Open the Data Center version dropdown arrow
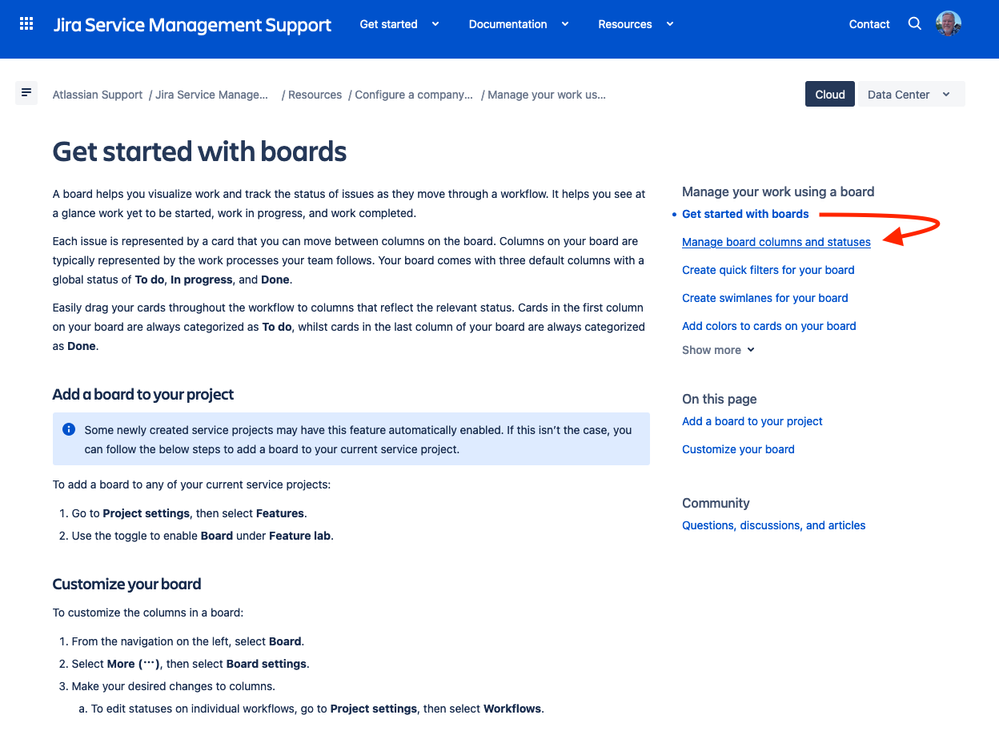The width and height of the screenshot is (999, 756). point(946,94)
